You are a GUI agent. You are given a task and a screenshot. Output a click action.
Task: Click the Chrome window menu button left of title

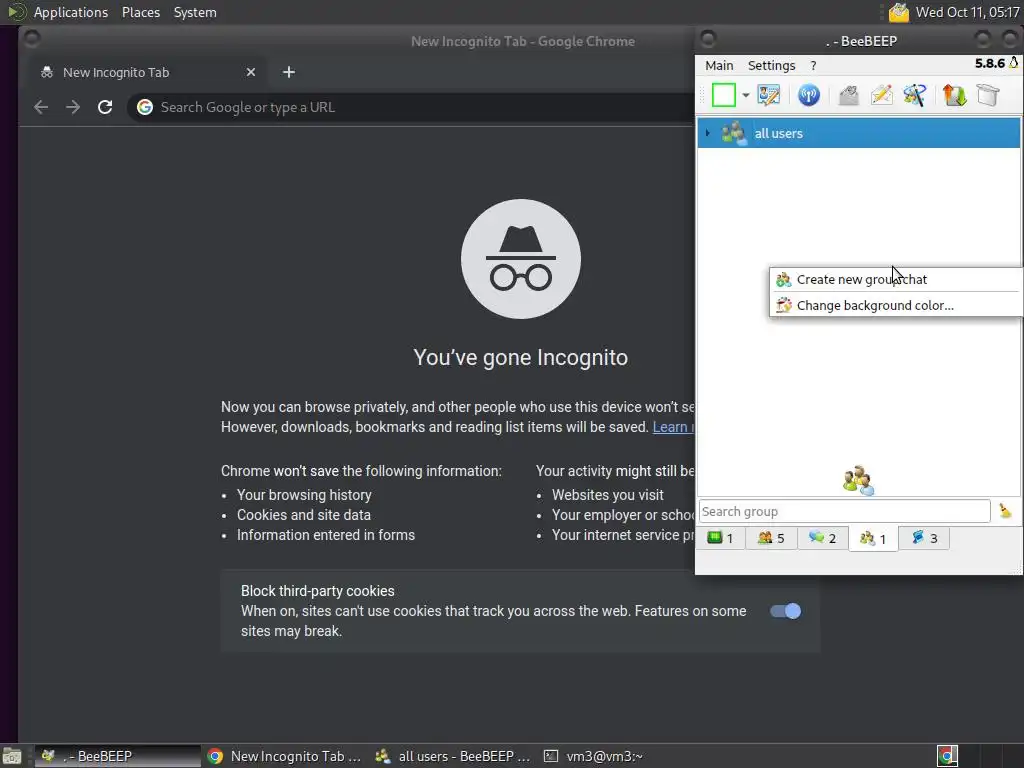(x=31, y=40)
